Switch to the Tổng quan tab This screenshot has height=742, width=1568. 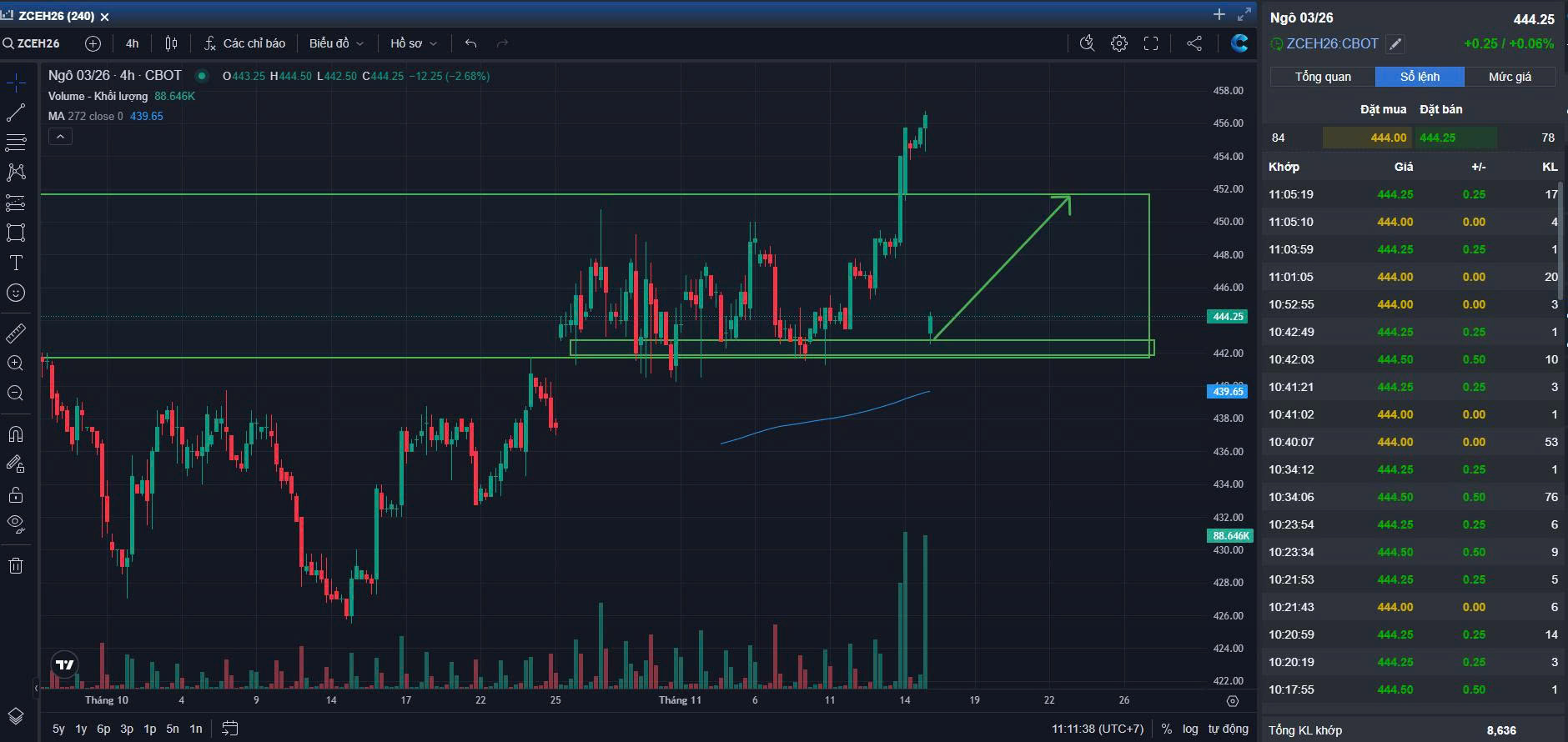[x=1323, y=77]
